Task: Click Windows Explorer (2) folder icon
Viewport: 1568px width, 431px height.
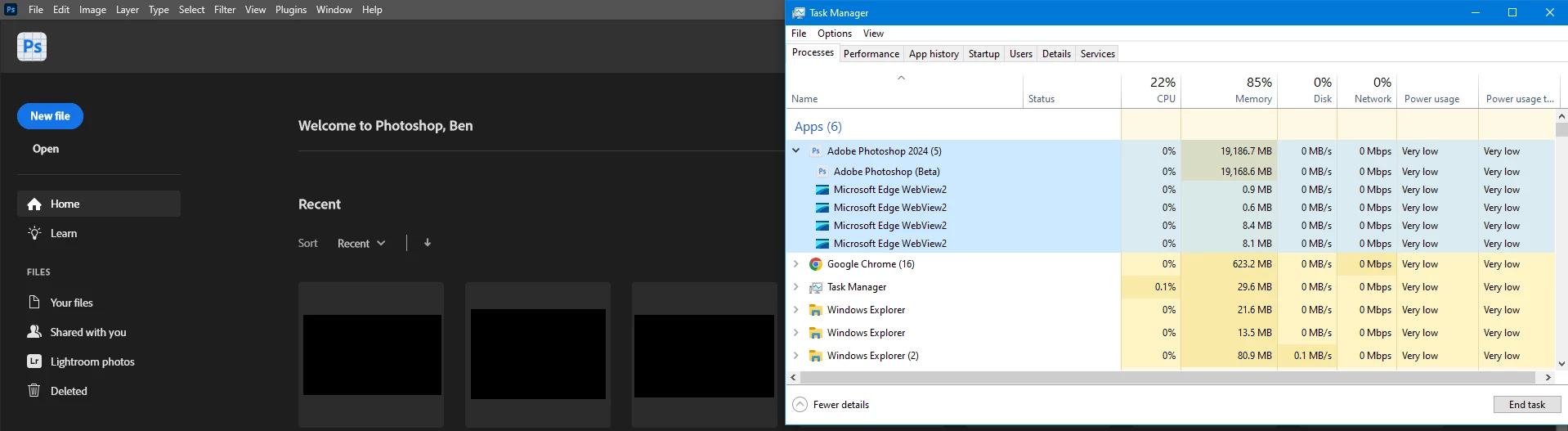Action: [816, 356]
